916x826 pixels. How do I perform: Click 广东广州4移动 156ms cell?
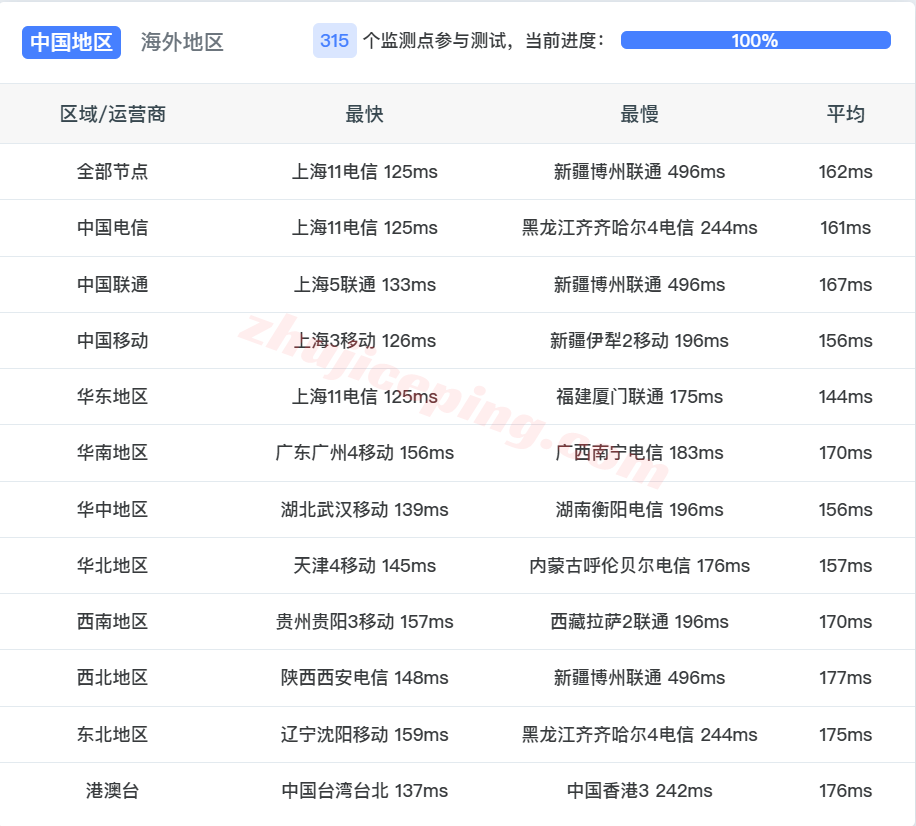365,453
